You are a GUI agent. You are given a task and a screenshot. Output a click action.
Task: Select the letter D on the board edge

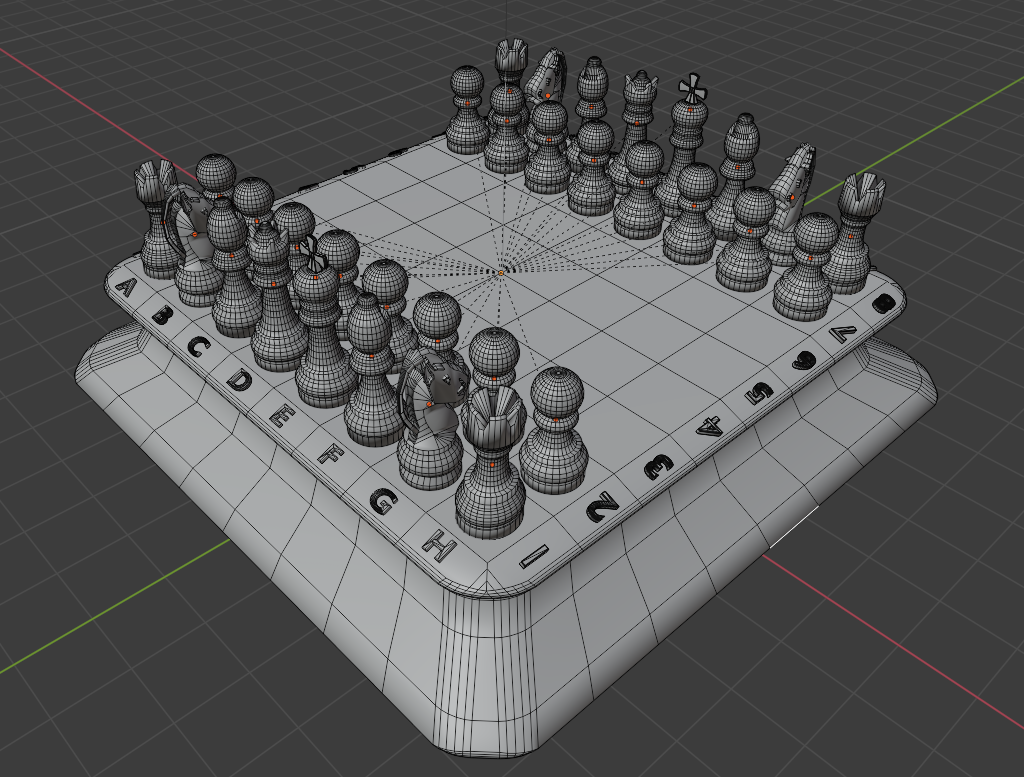click(x=239, y=379)
